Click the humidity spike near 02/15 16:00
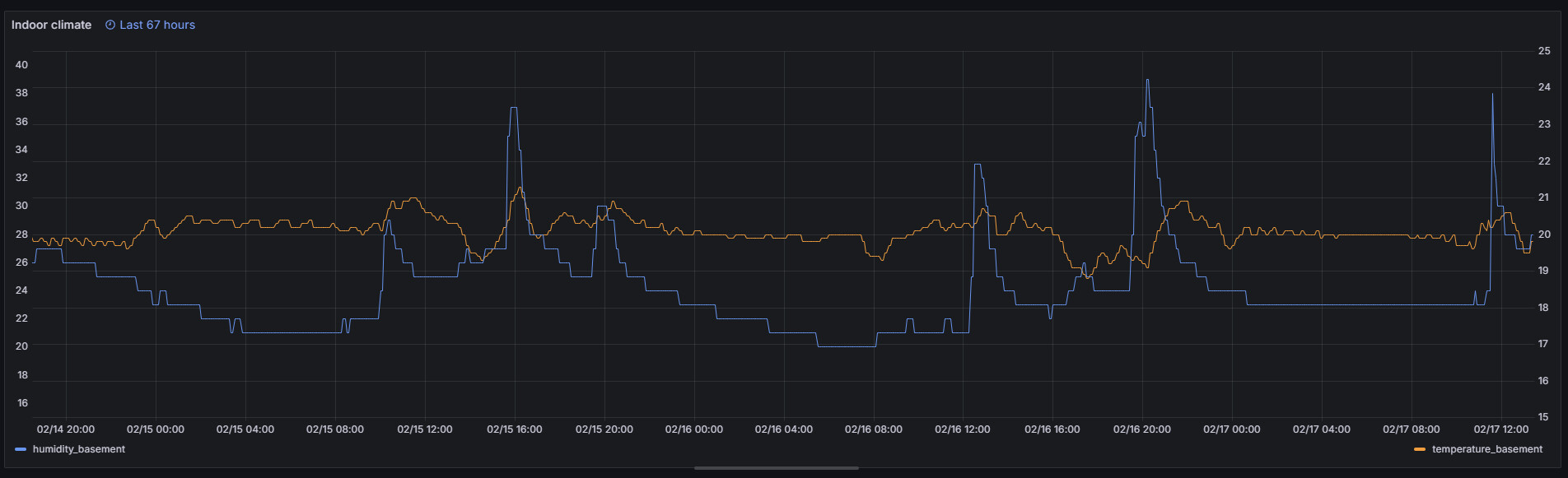1568x478 pixels. tap(514, 109)
